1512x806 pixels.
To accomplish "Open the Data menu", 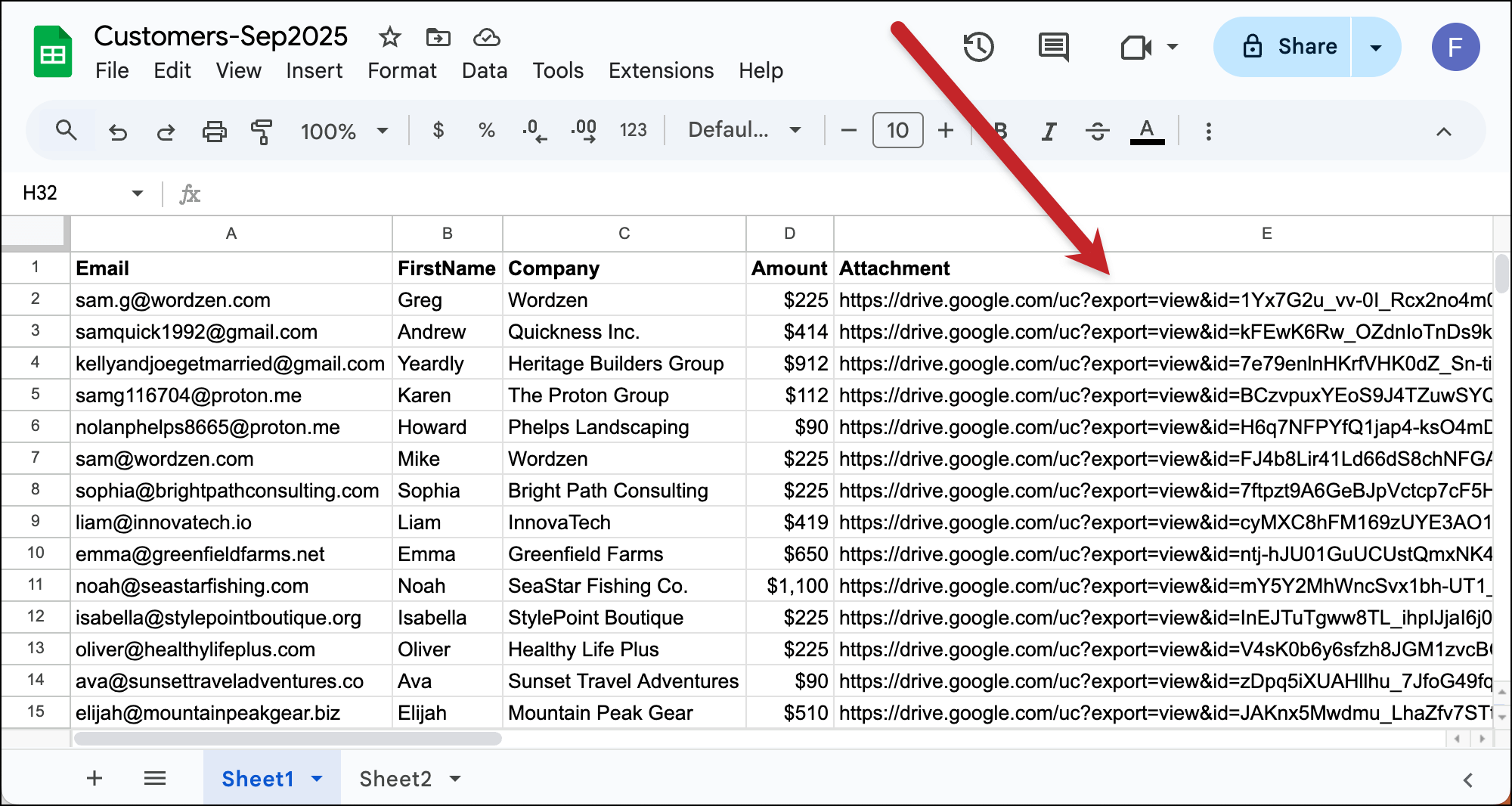I will [485, 70].
